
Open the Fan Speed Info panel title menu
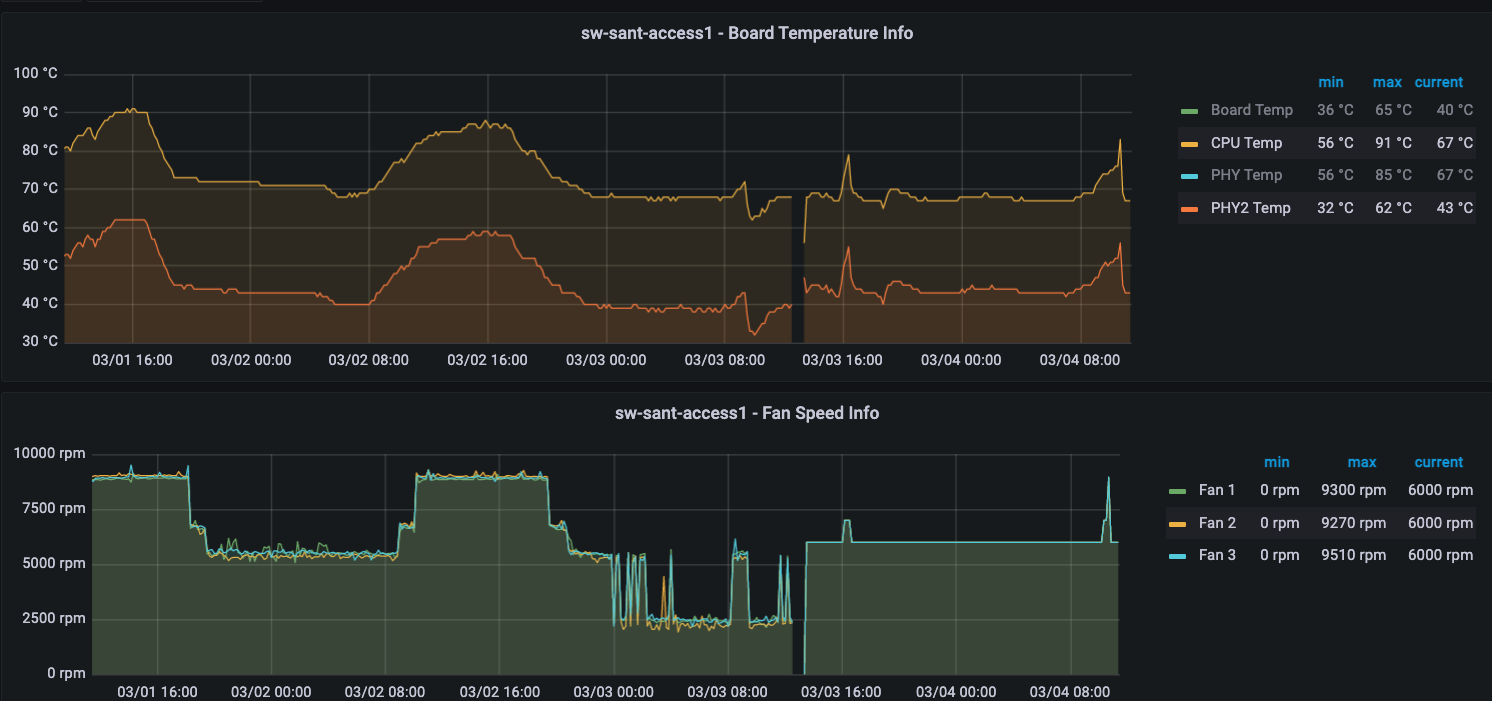click(x=746, y=413)
